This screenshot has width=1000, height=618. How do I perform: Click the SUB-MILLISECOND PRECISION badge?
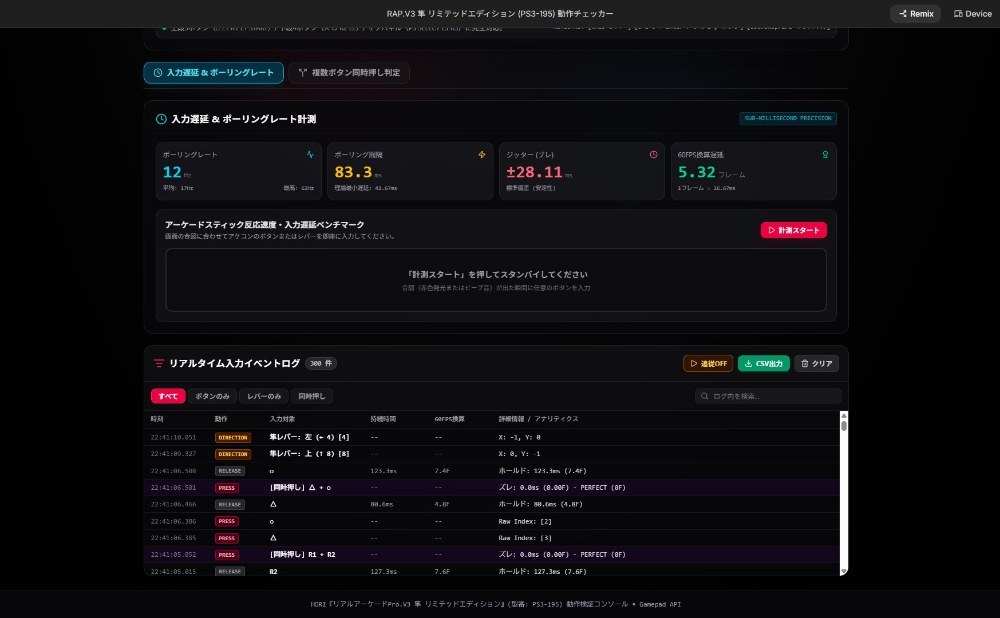788,118
